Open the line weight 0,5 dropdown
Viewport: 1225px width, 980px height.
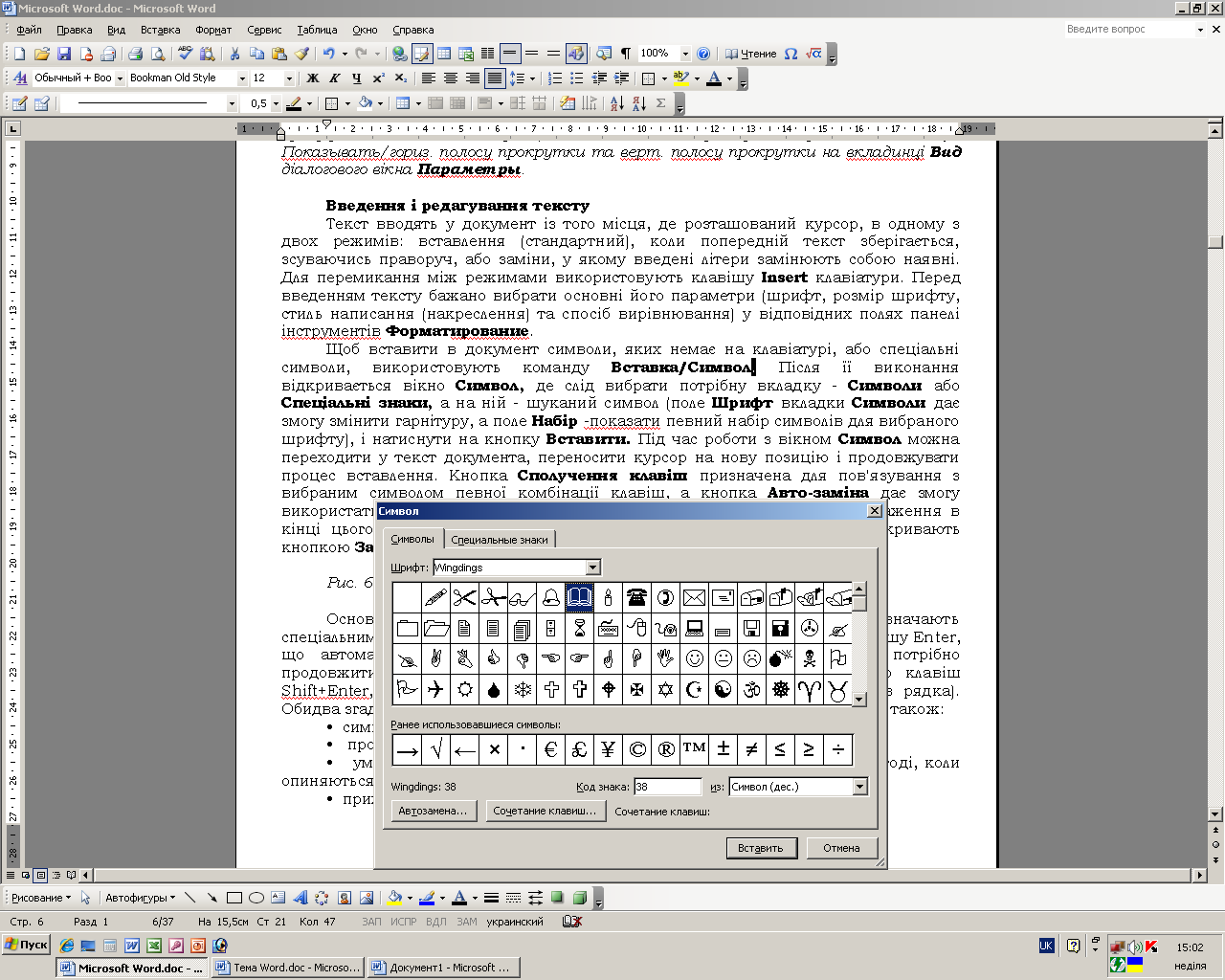click(276, 103)
